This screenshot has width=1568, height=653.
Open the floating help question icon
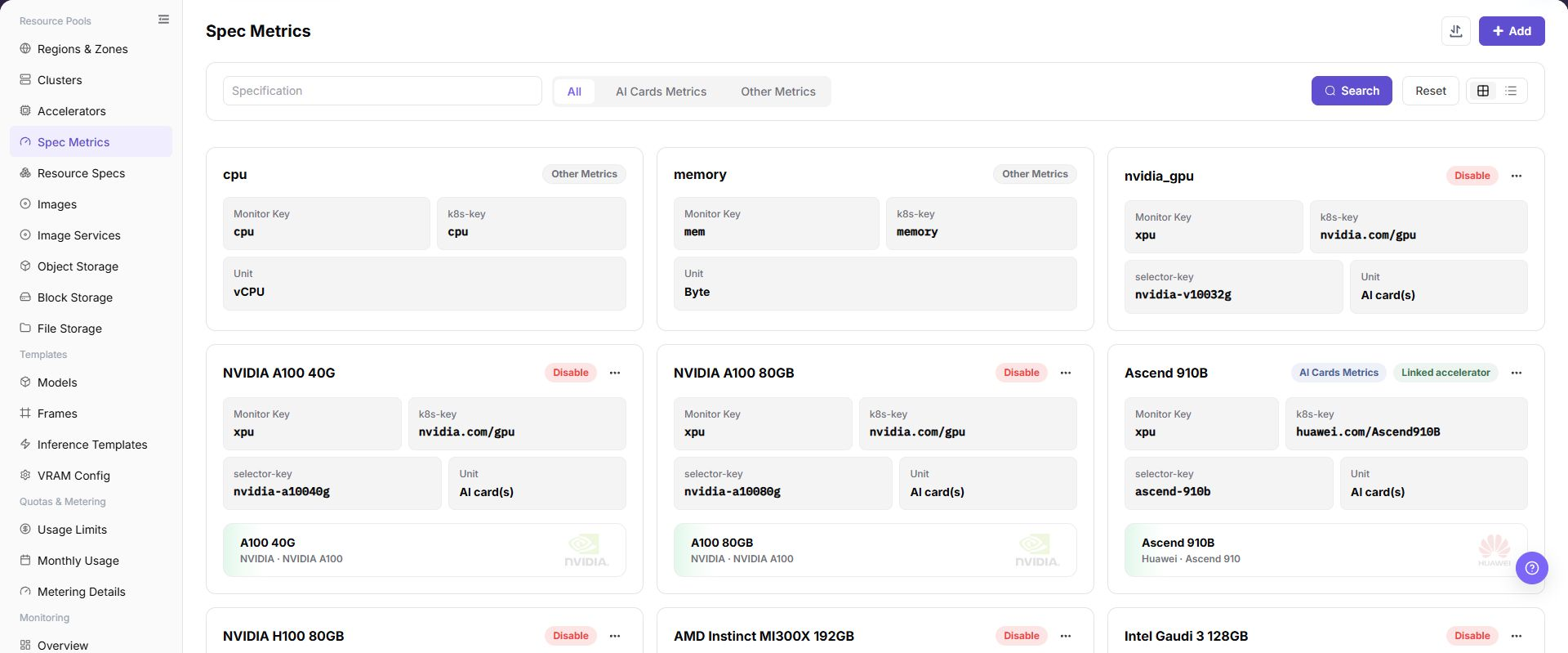click(1531, 568)
